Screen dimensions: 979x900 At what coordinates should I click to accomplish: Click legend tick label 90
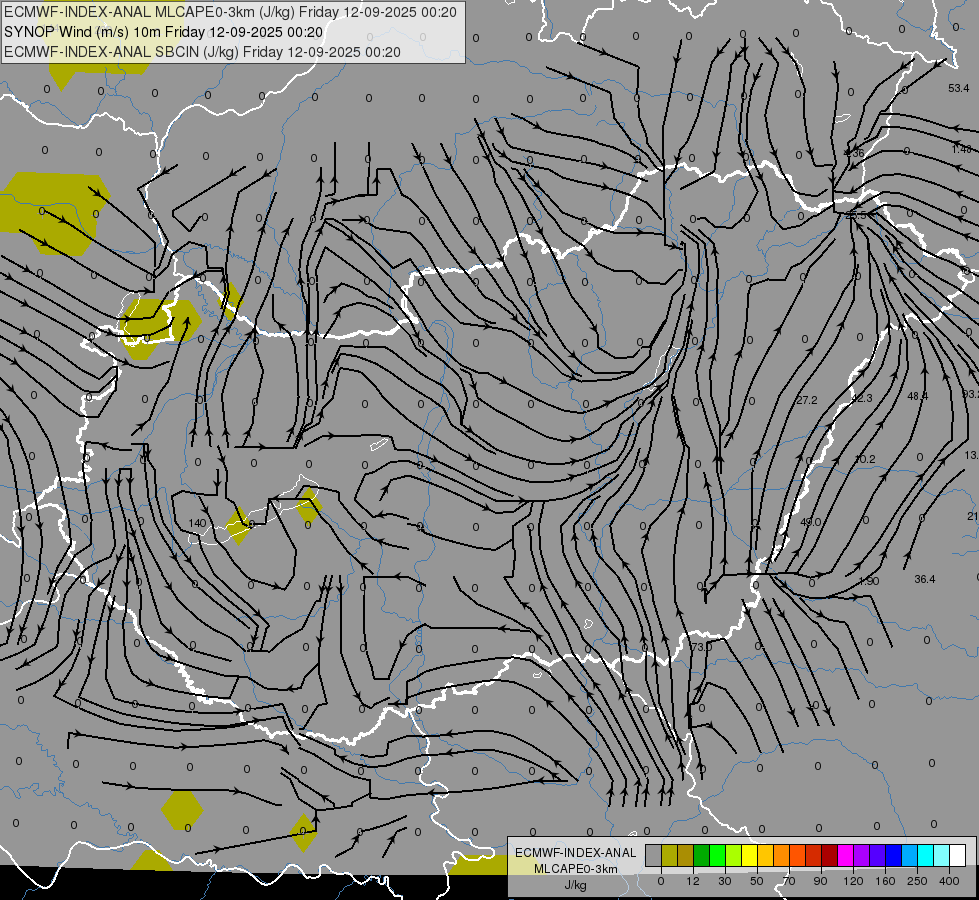820,881
